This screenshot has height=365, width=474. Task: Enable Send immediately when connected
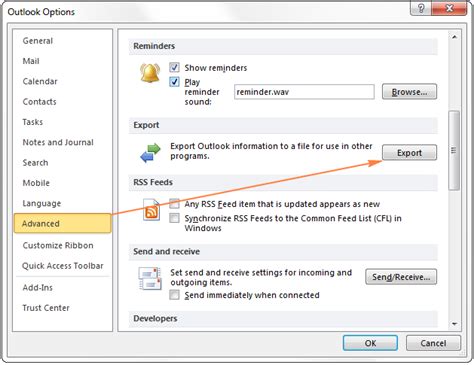tap(174, 295)
